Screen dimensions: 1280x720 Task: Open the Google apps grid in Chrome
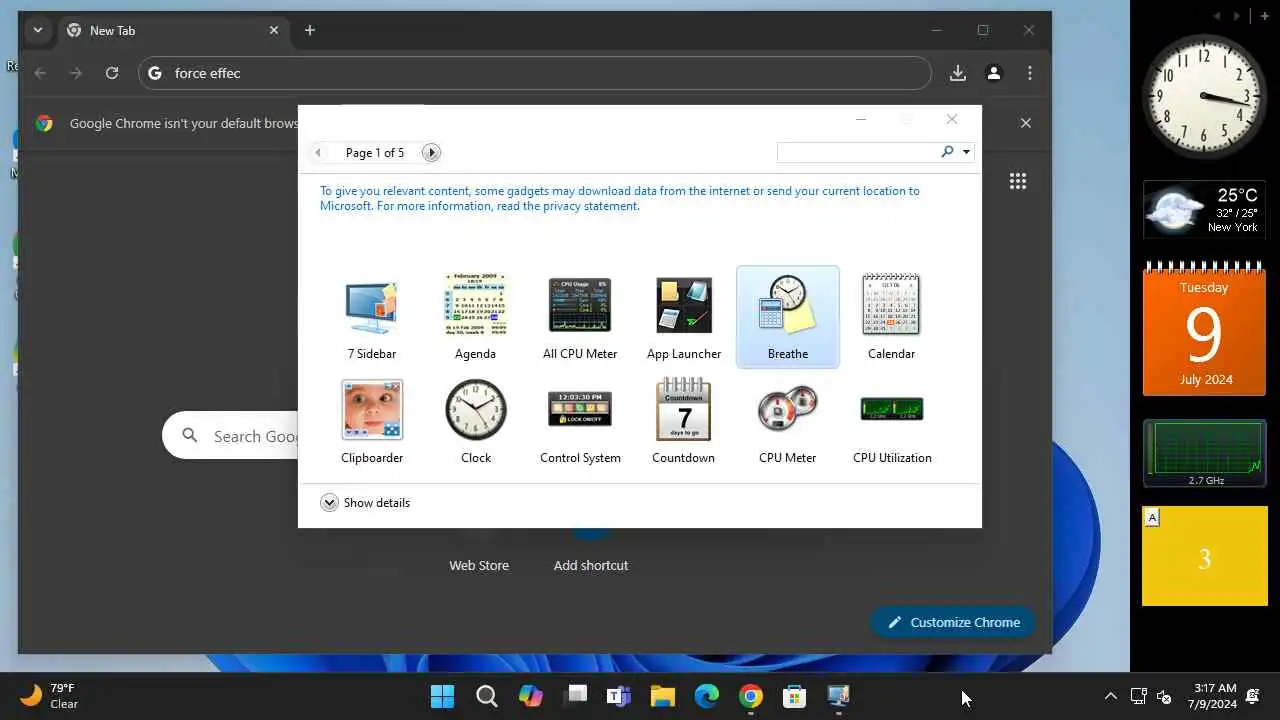[x=1018, y=181]
